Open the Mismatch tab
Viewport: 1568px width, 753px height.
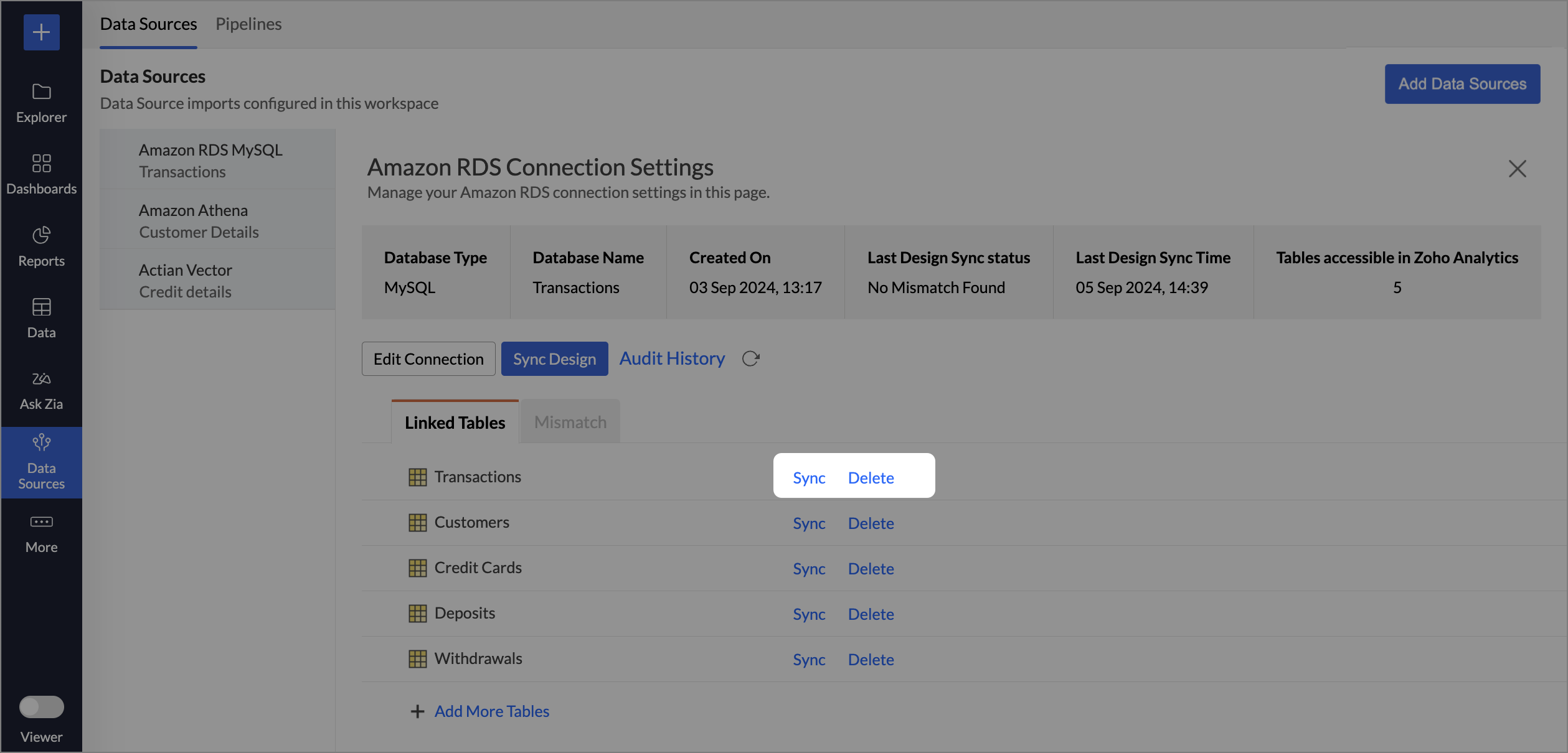click(x=570, y=422)
